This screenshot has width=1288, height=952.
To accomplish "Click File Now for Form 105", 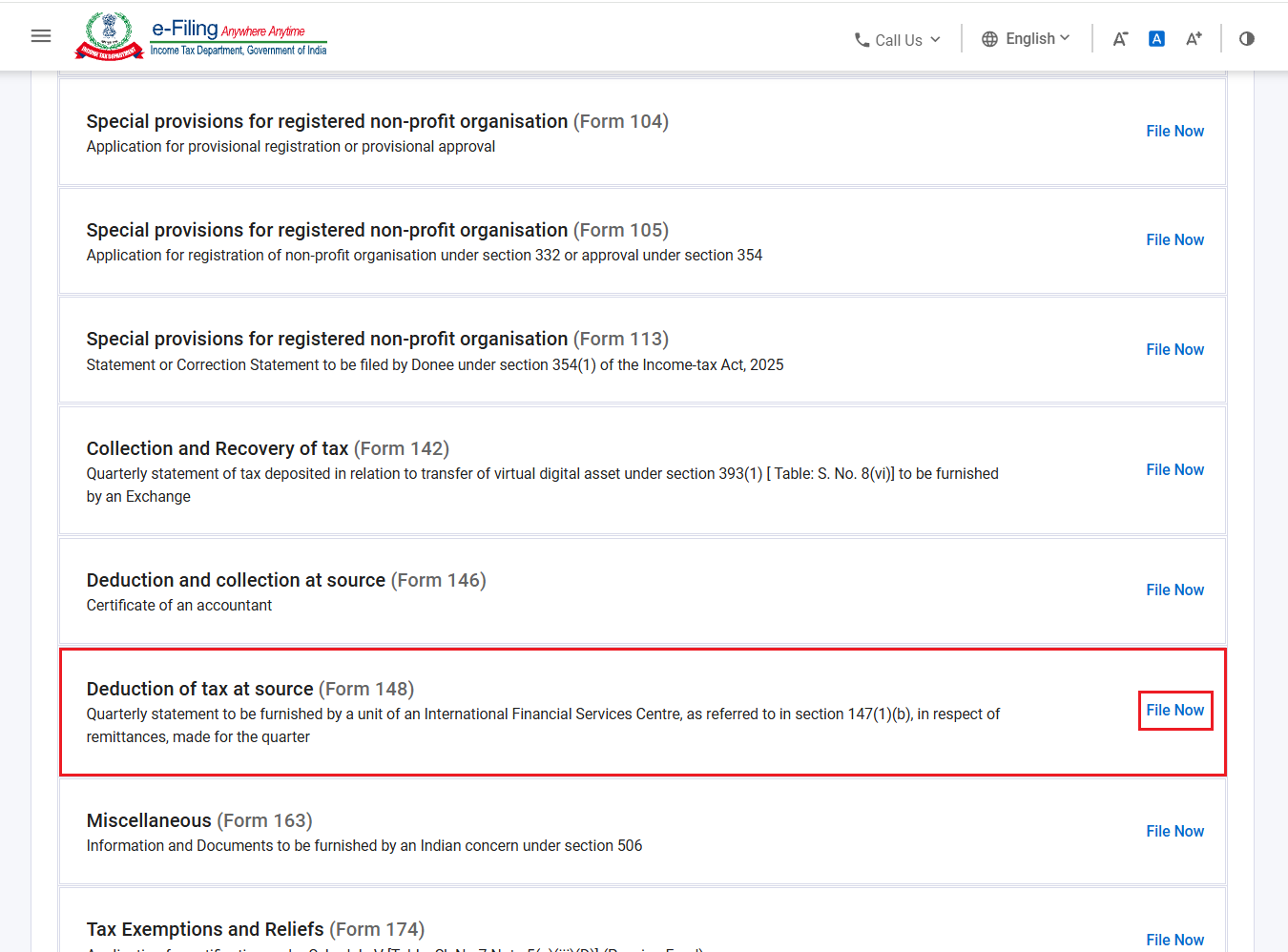I will [x=1175, y=240].
